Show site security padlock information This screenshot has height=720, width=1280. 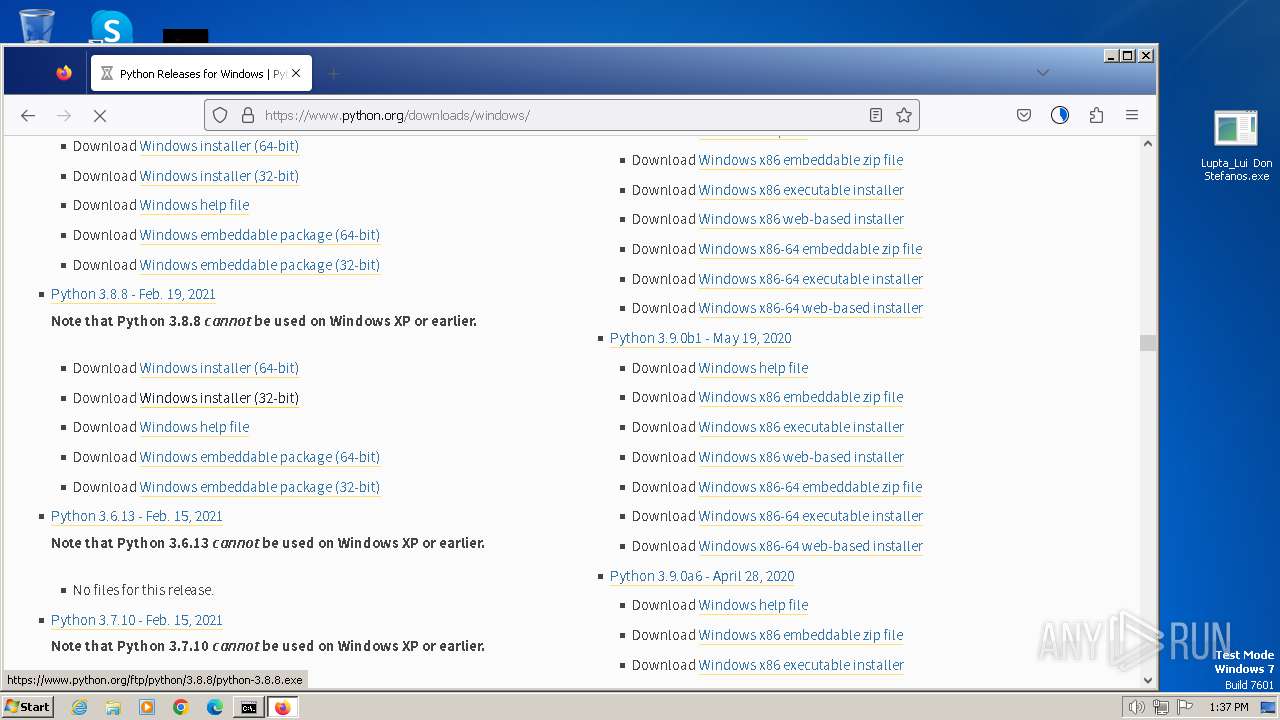(x=248, y=115)
